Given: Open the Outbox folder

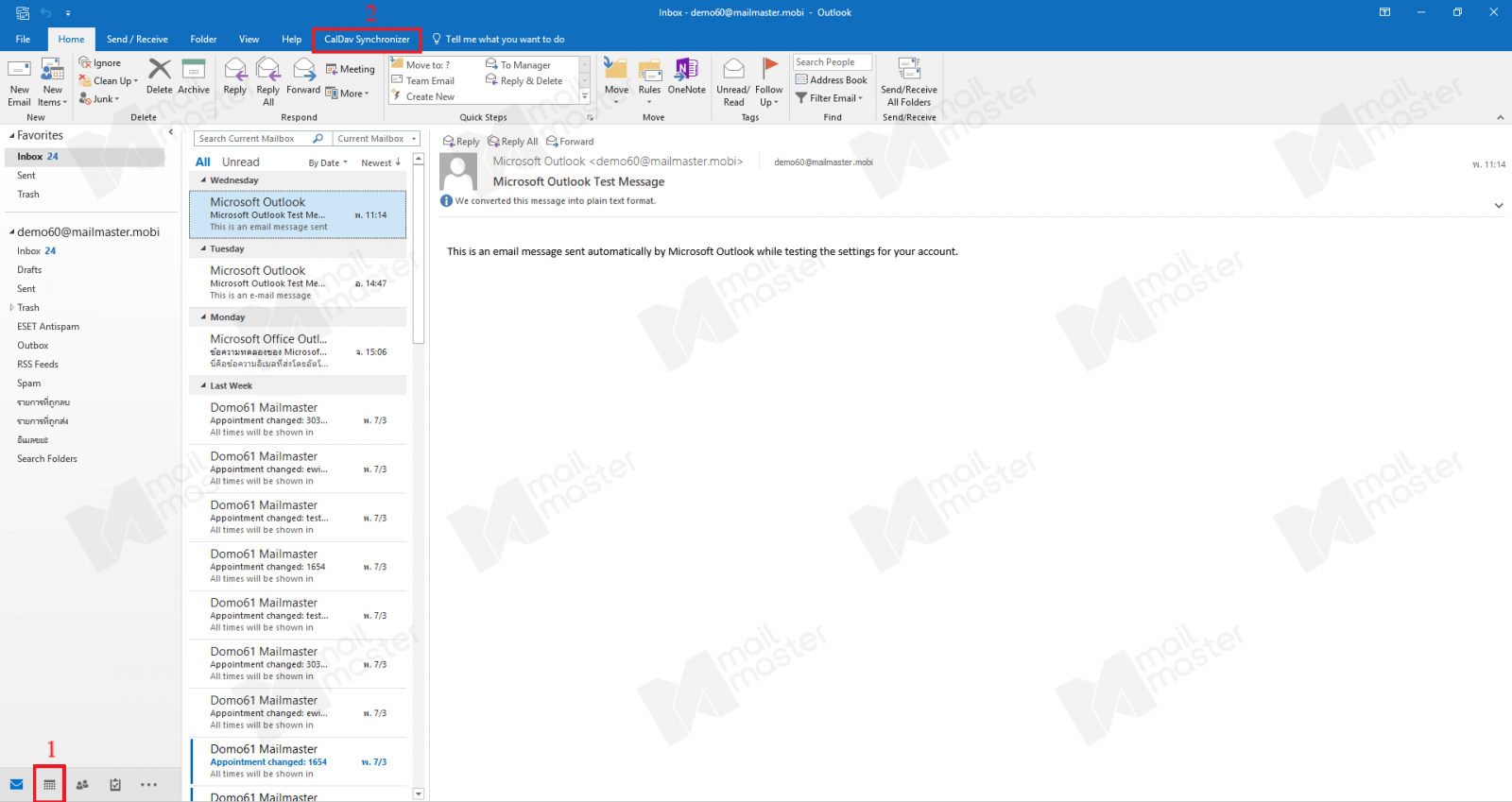Looking at the screenshot, I should (32, 345).
